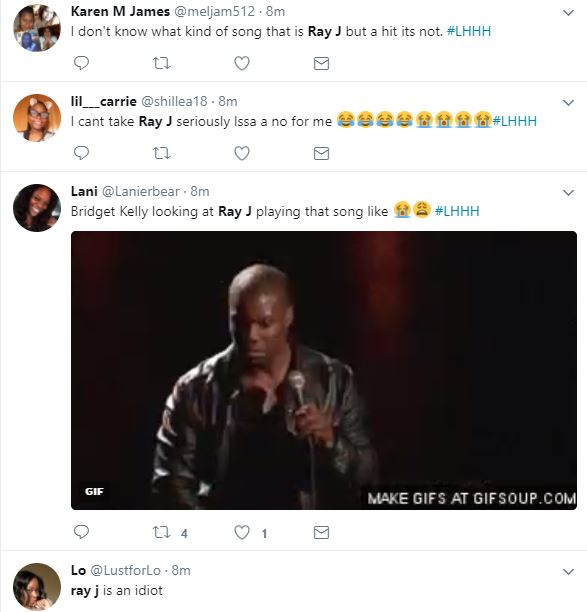Send Karen M James's tweet via message
Screen dimensions: 587x612
(x=321, y=63)
